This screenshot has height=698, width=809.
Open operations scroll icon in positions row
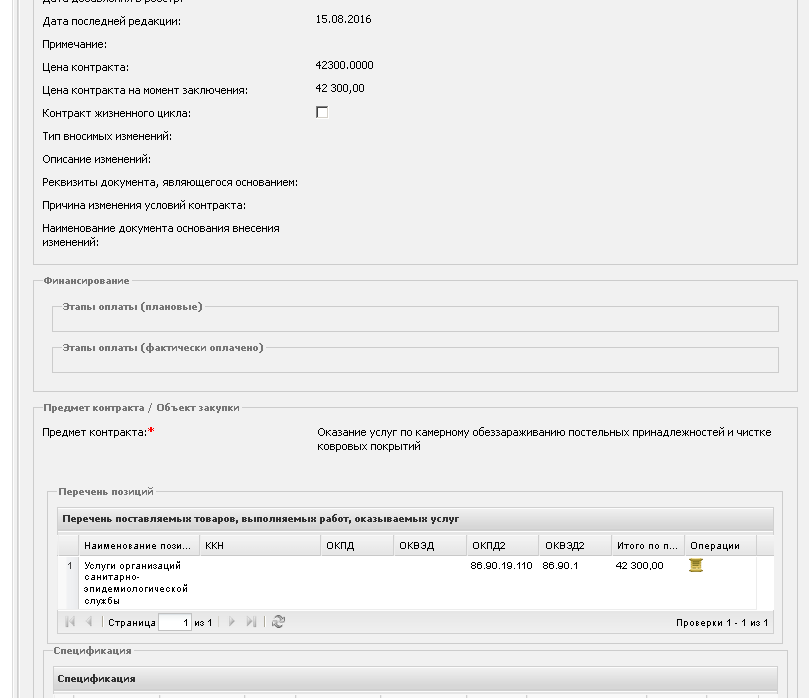(x=695, y=565)
